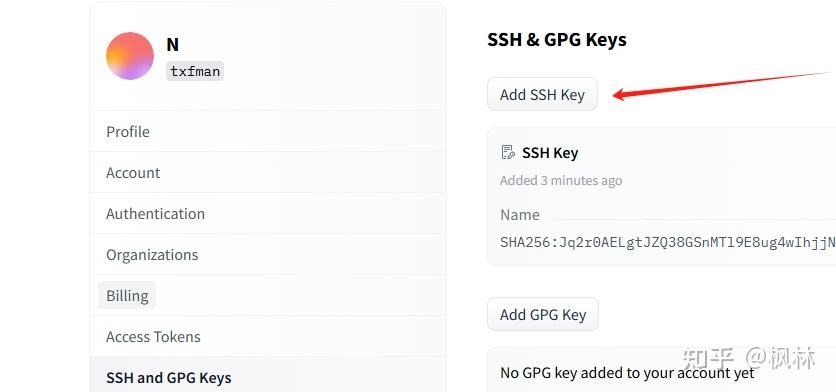Go to Authentication settings

click(x=268, y=214)
